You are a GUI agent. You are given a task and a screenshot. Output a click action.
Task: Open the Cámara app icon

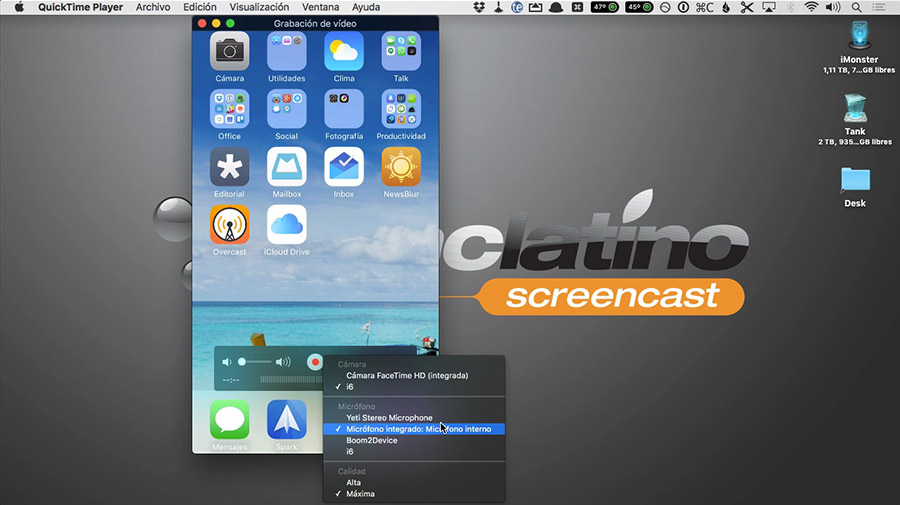click(x=230, y=52)
